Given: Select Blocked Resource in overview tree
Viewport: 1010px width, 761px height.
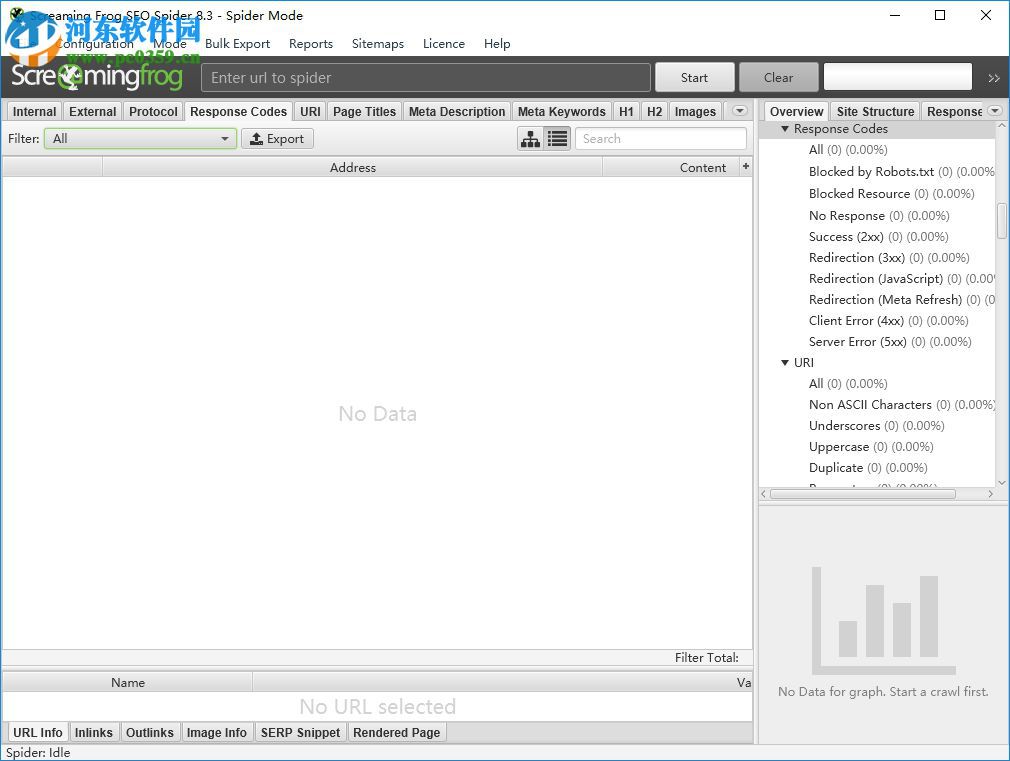Looking at the screenshot, I should pyautogui.click(x=891, y=193).
